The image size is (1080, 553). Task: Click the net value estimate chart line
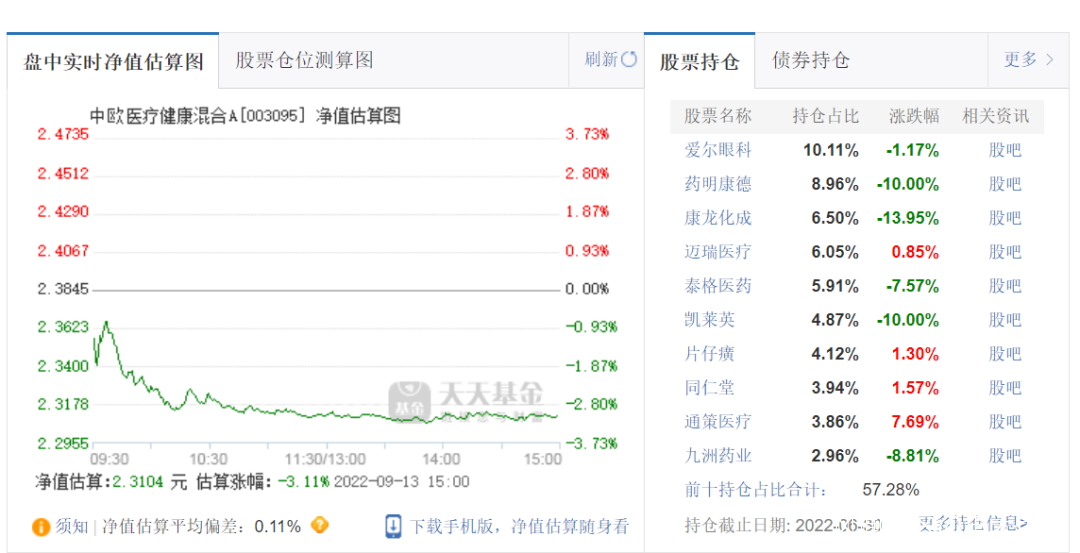[x=300, y=412]
